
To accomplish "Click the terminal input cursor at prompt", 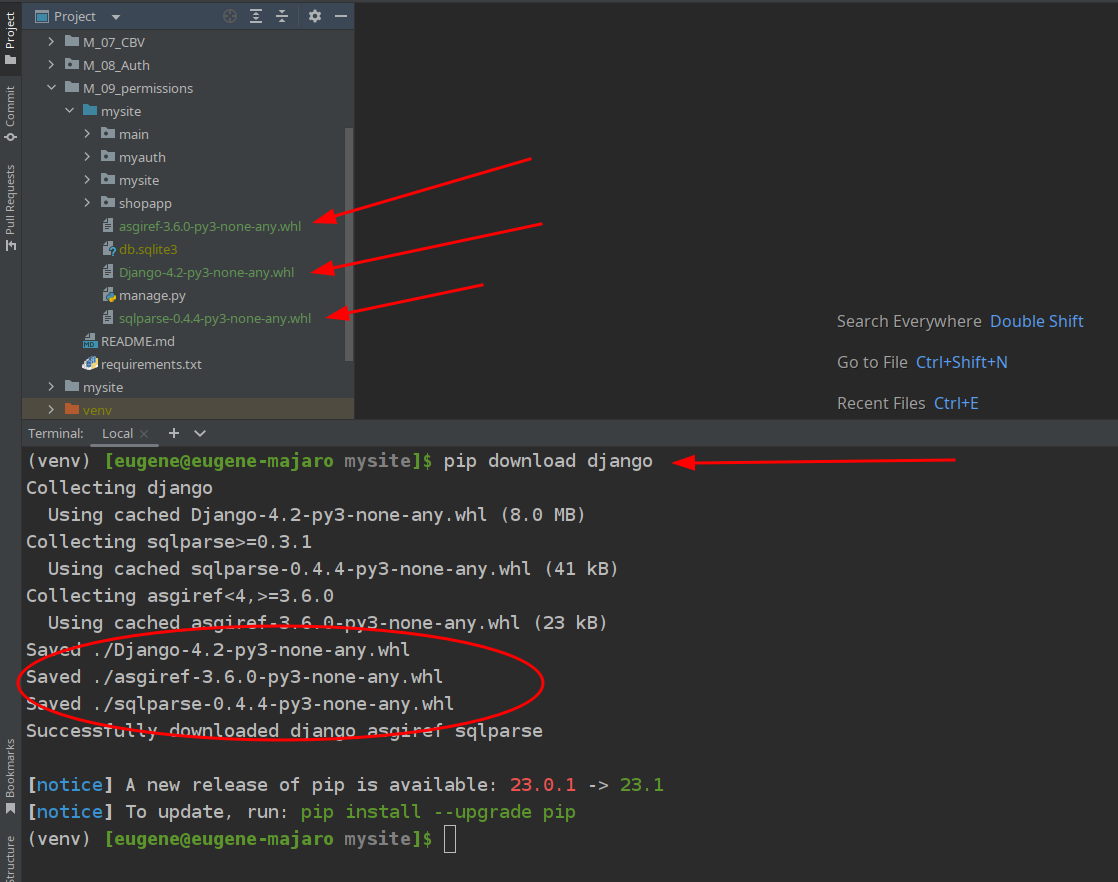I will point(450,839).
